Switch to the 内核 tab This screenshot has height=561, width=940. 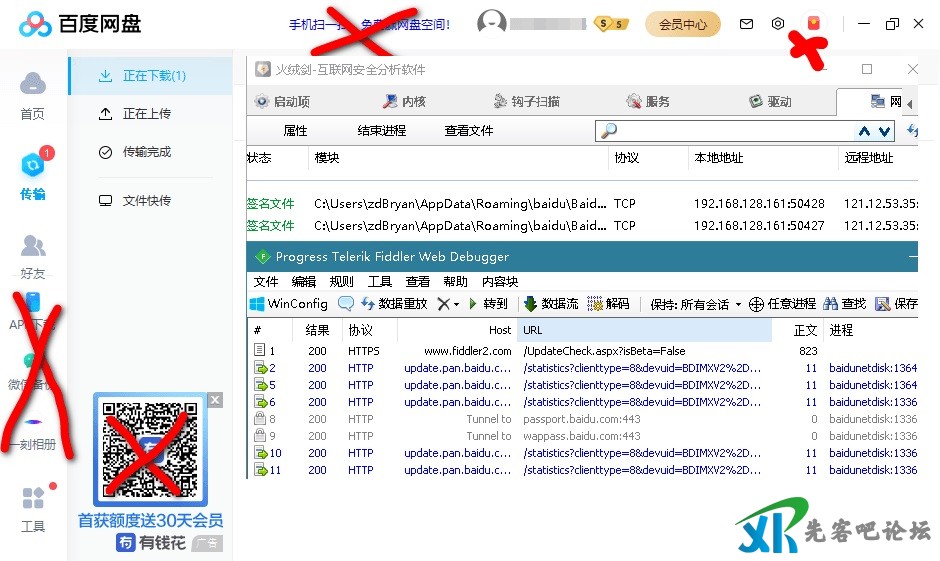(405, 101)
